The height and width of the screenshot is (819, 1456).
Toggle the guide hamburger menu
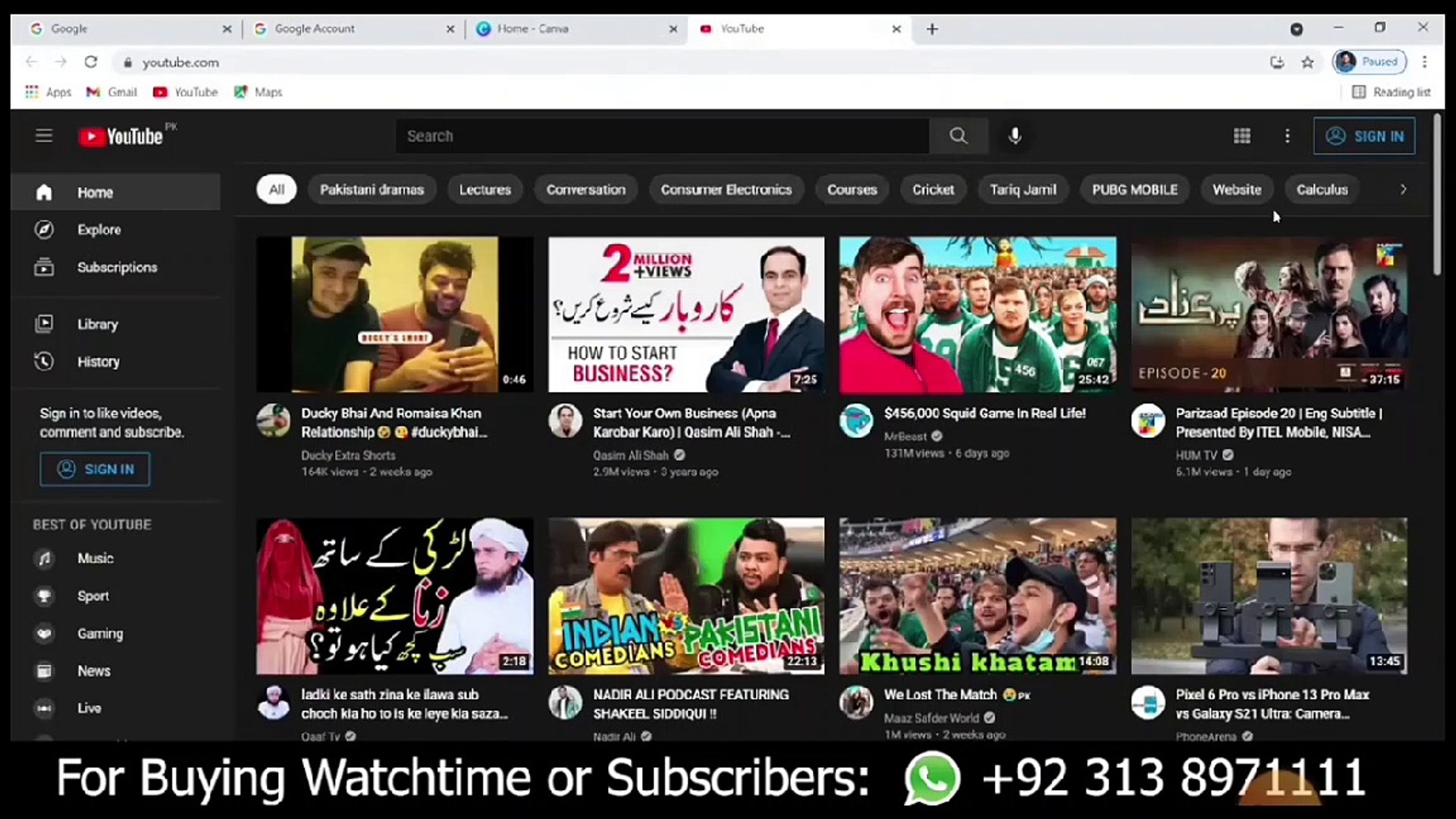click(x=43, y=136)
